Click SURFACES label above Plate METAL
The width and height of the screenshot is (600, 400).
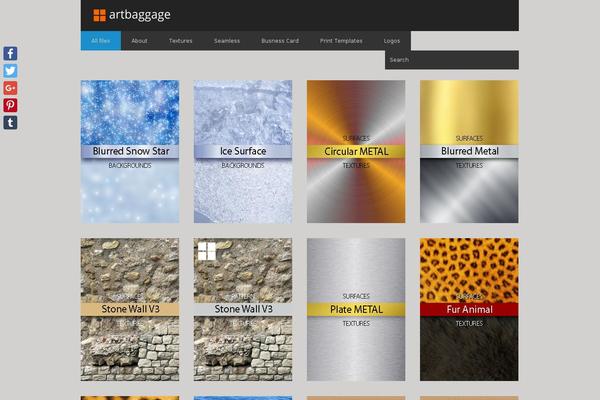[356, 296]
